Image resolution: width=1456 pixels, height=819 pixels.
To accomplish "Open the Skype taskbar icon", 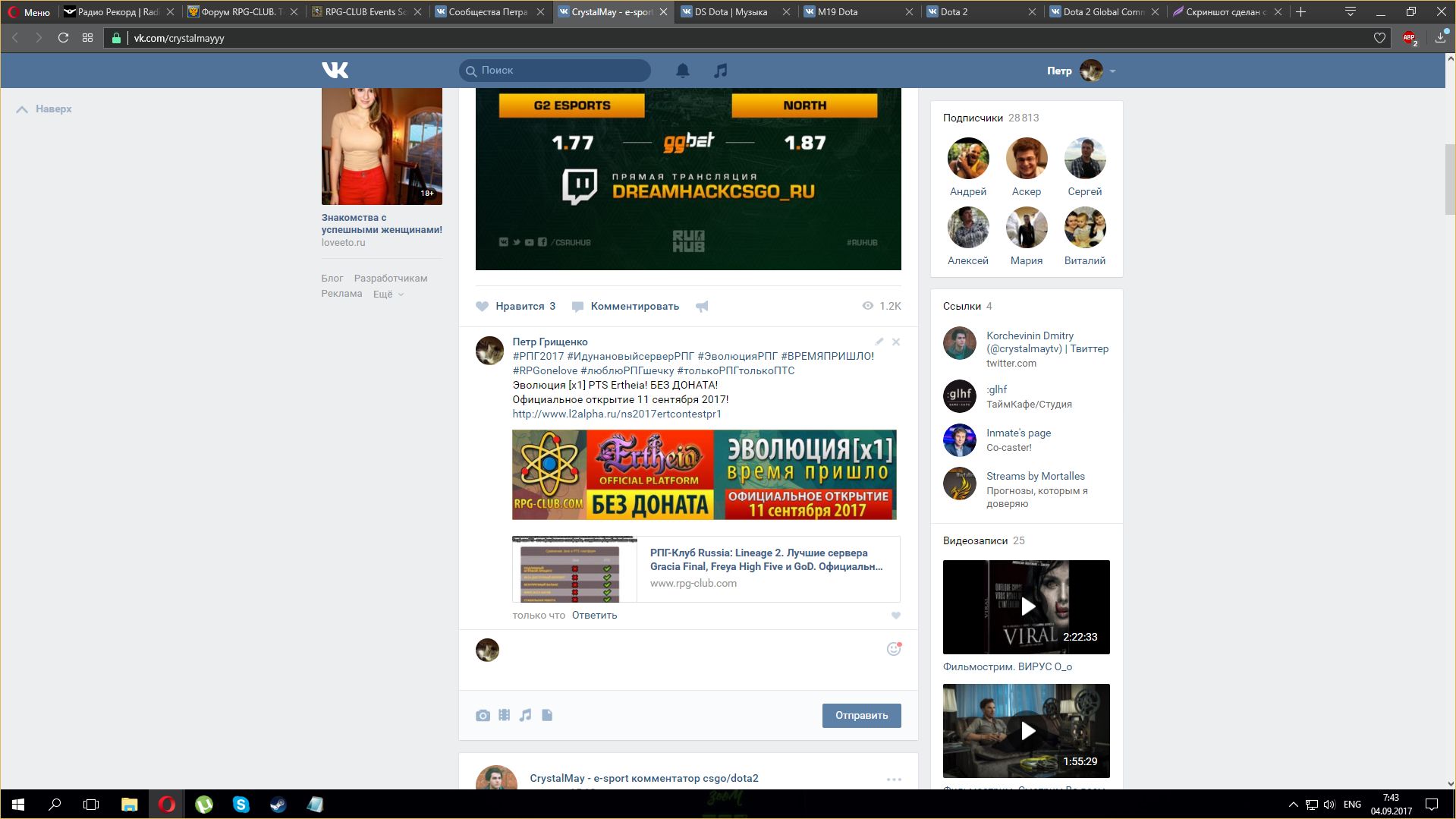I will 241,805.
